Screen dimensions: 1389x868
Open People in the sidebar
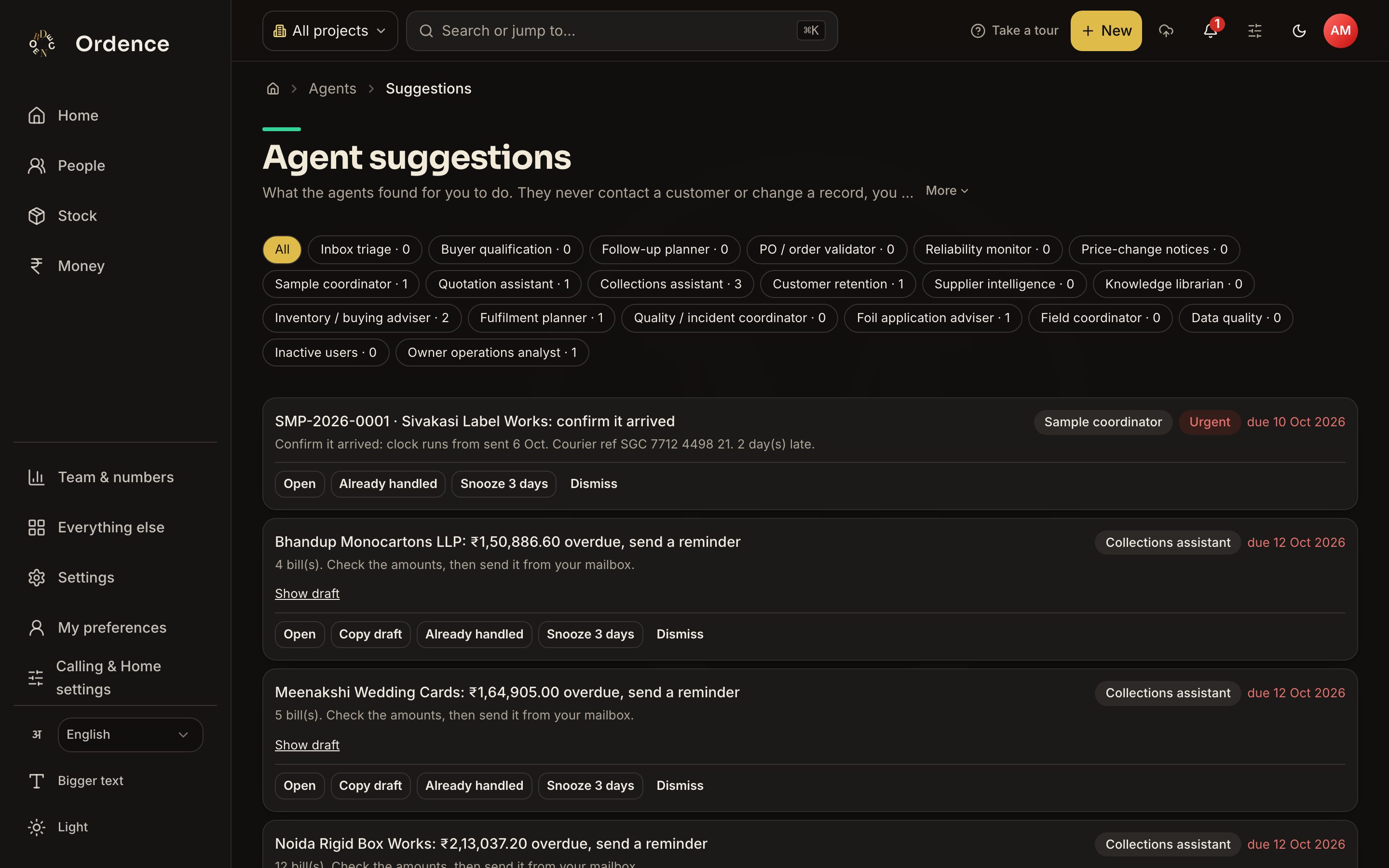click(x=115, y=166)
